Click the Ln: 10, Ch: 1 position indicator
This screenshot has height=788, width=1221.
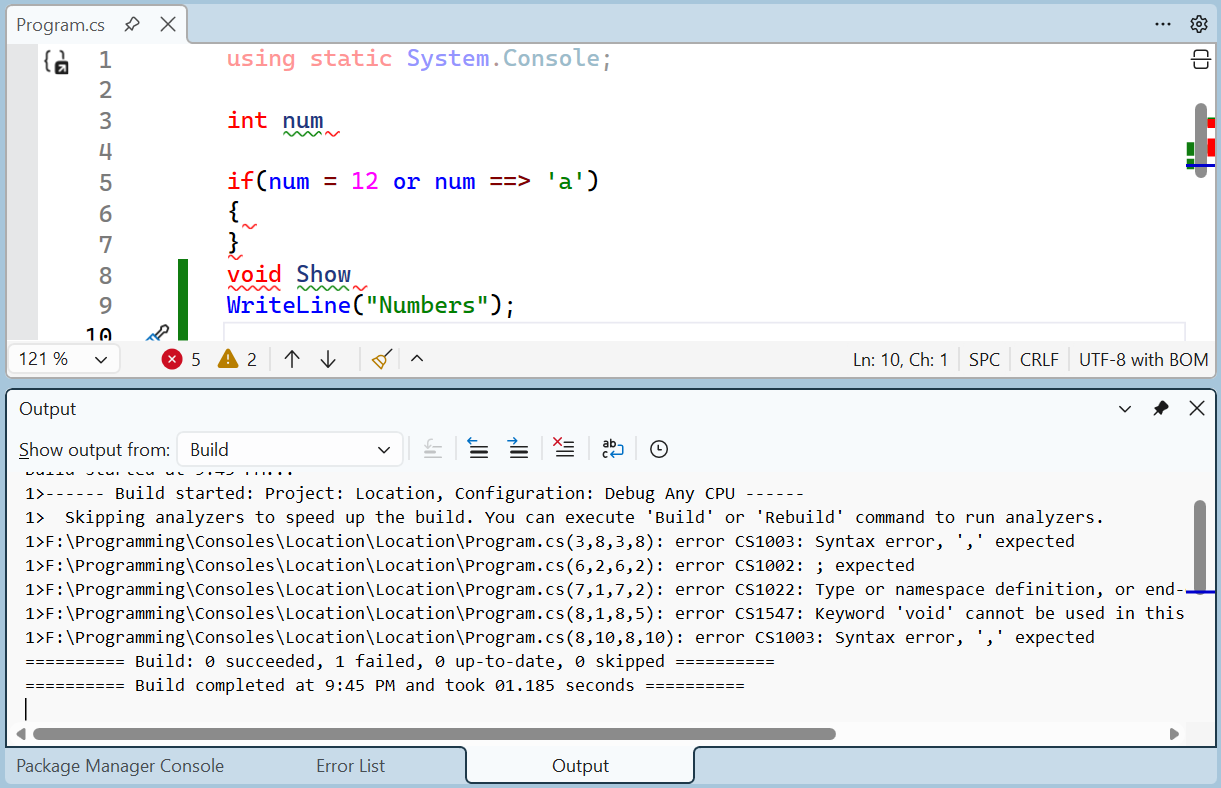(x=900, y=360)
